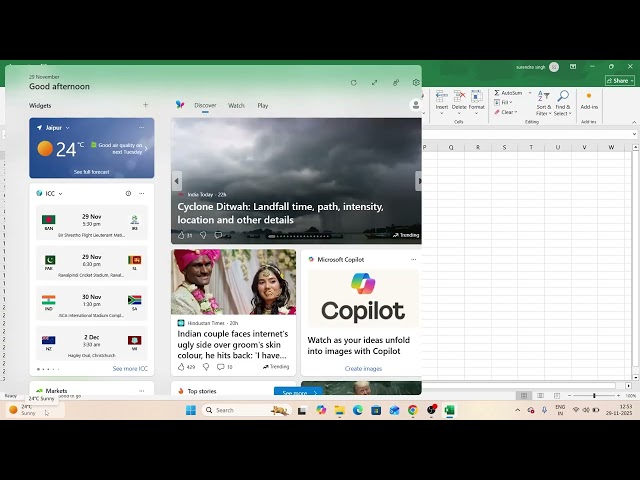
Task: Click Share button in Excel
Action: (x=620, y=81)
